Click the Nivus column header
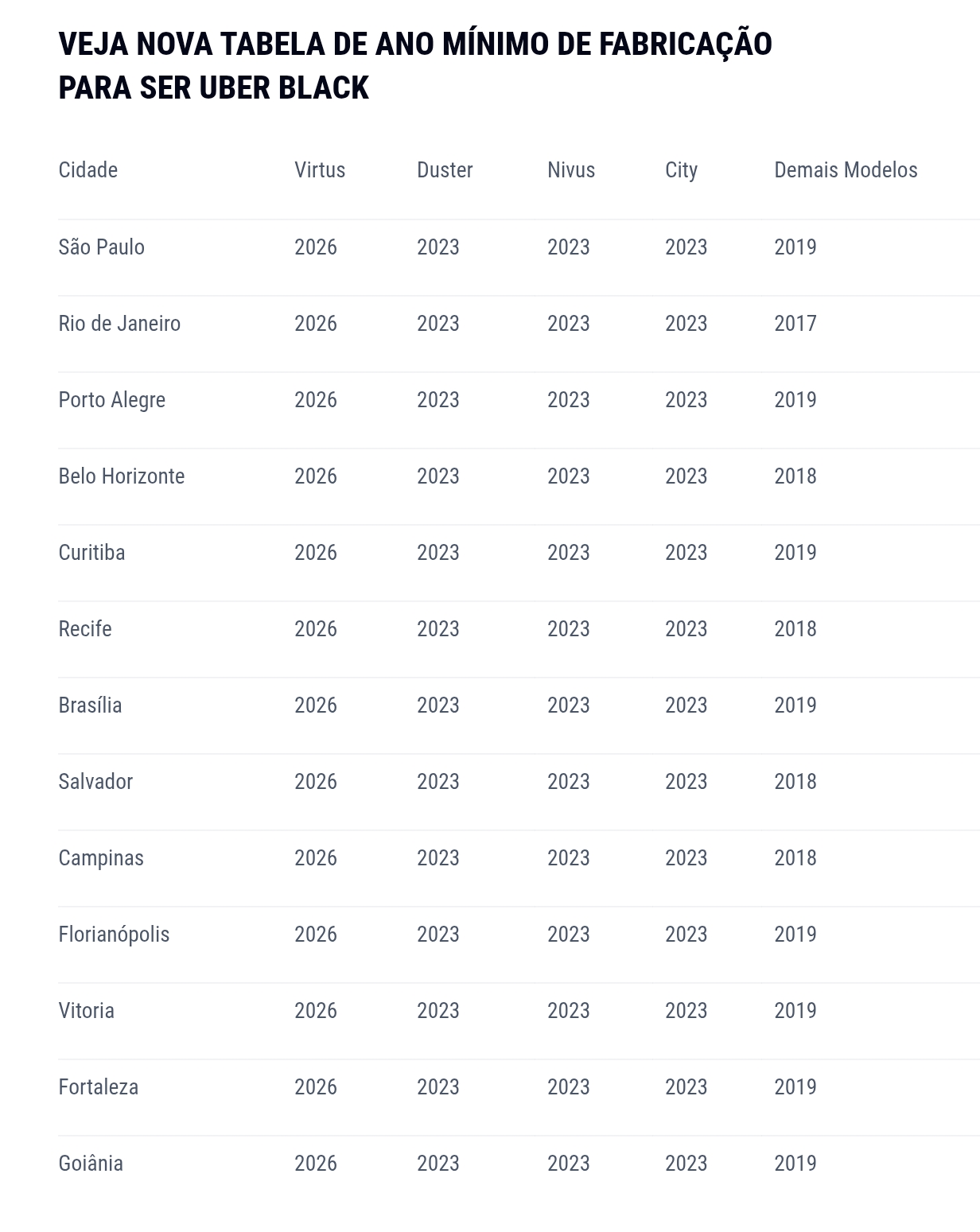This screenshot has width=980, height=1232. [x=571, y=170]
